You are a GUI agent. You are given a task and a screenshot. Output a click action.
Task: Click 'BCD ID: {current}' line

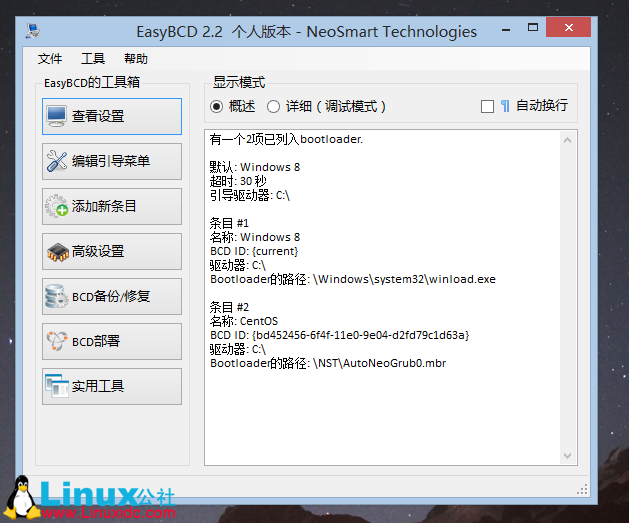tap(254, 251)
